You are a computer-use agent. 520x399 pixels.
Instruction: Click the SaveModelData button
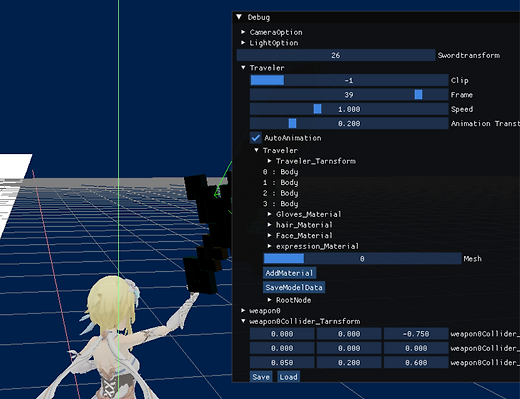[294, 287]
